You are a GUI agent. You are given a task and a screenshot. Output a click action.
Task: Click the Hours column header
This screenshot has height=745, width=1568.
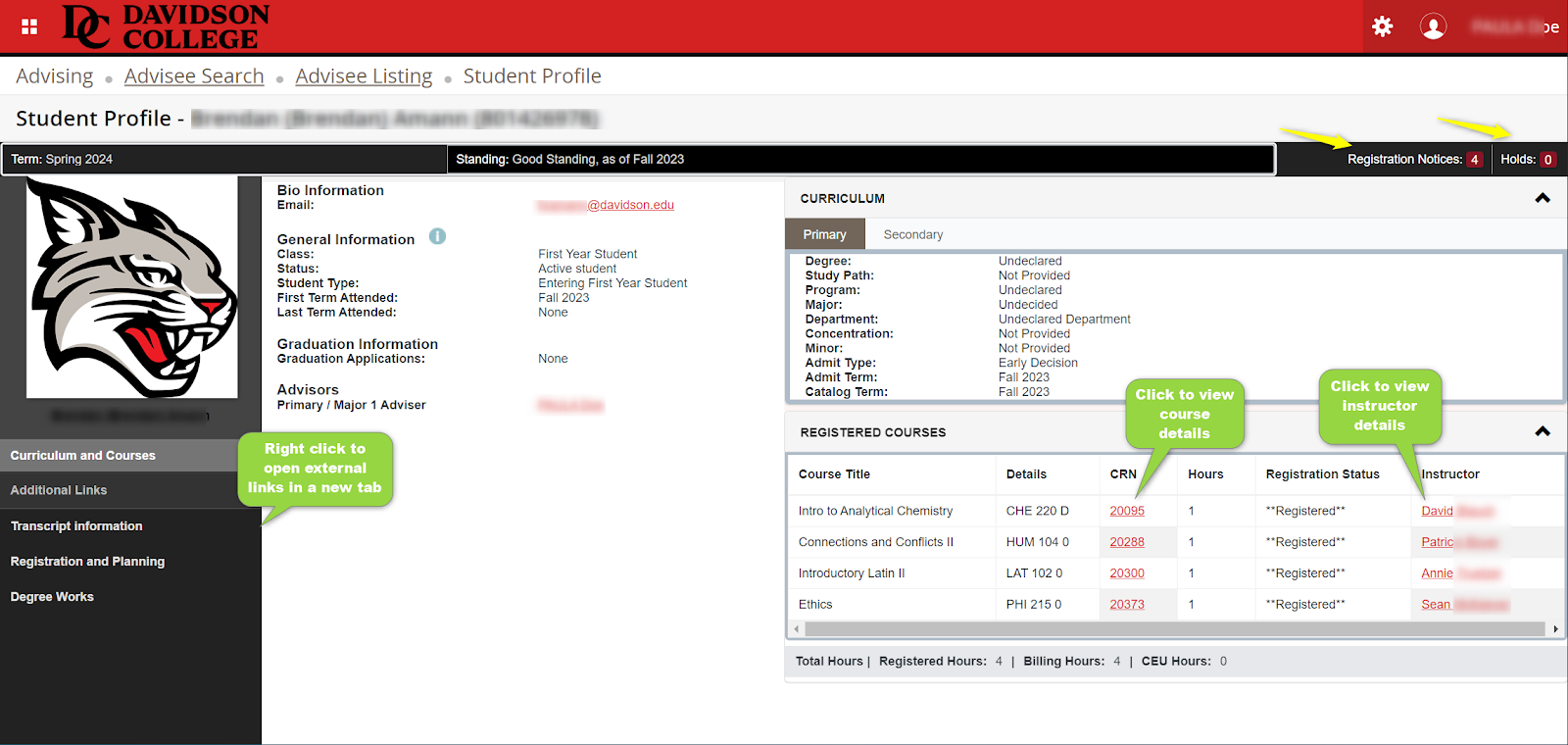point(1205,474)
